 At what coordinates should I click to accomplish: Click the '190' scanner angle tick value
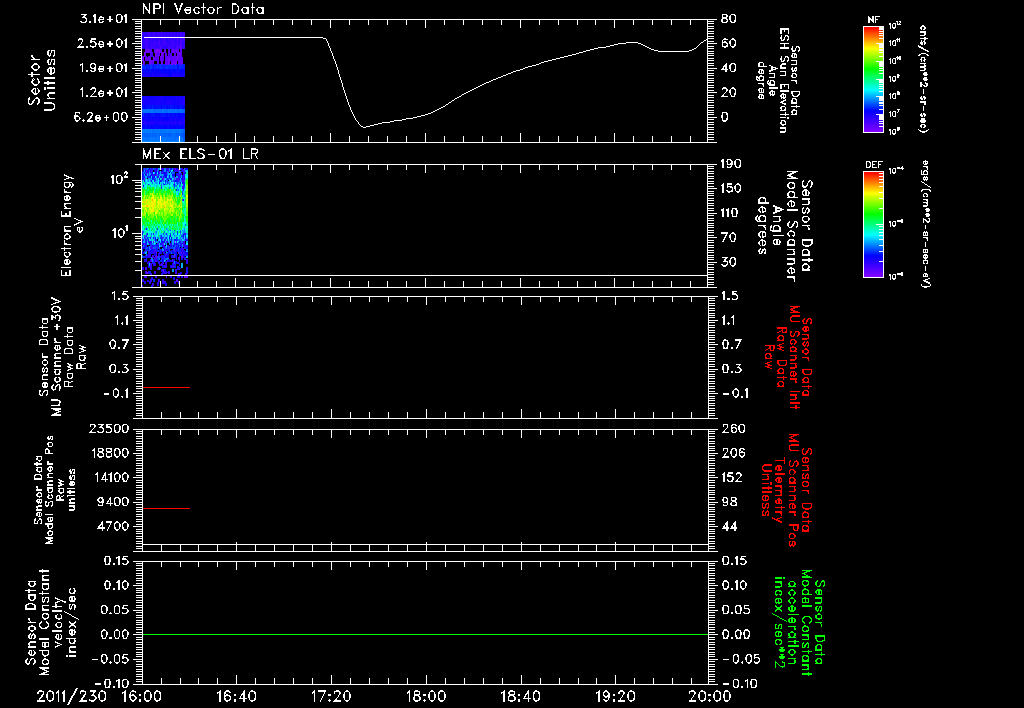(x=731, y=164)
